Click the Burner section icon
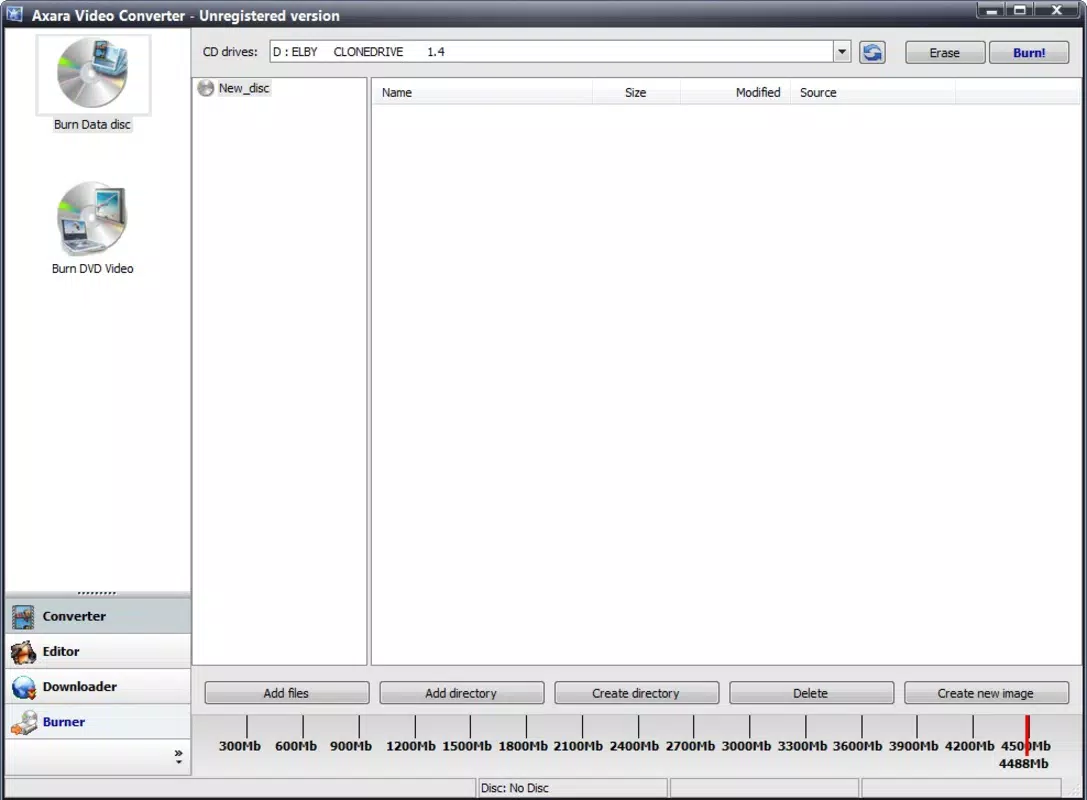1087x800 pixels. 24,722
